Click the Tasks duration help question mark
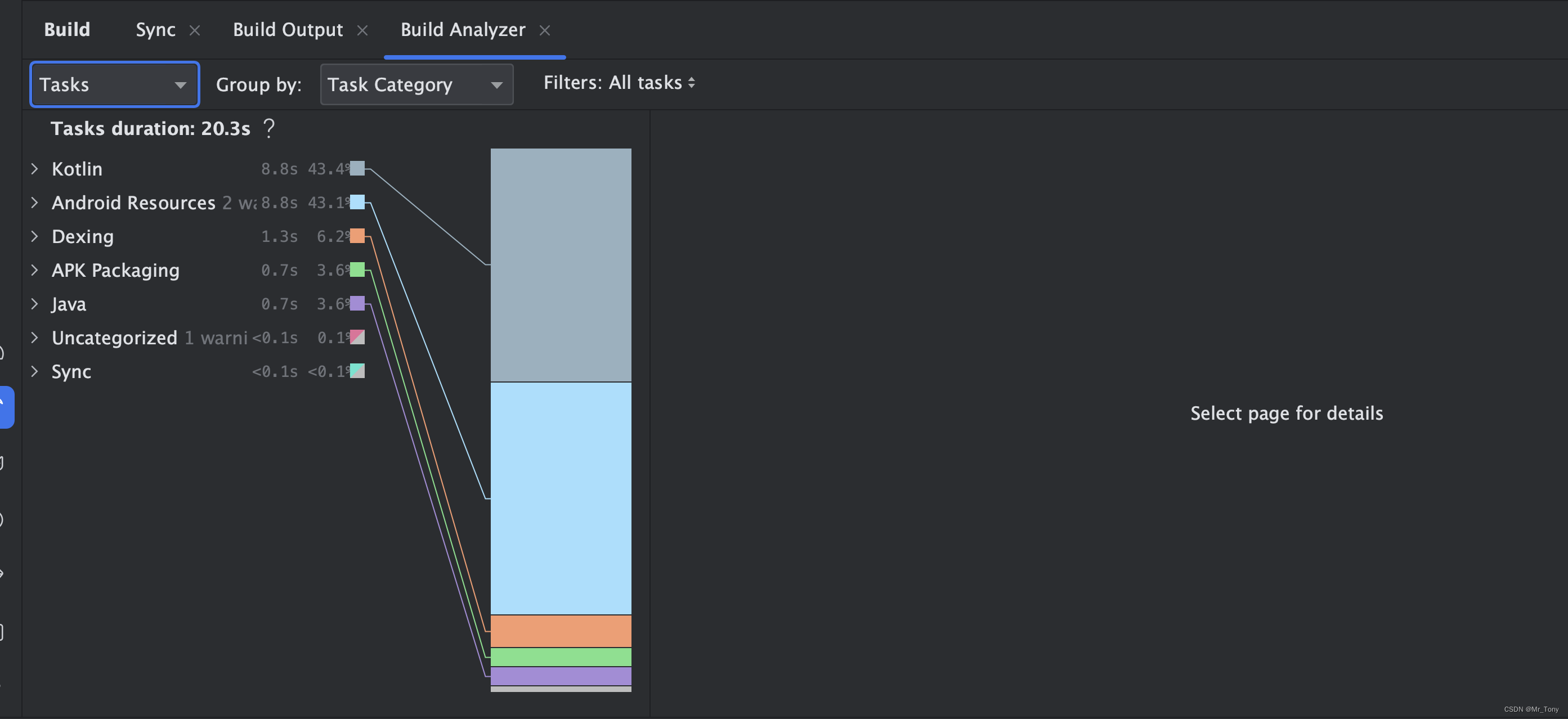Screen dimensions: 1568x719 click(268, 128)
